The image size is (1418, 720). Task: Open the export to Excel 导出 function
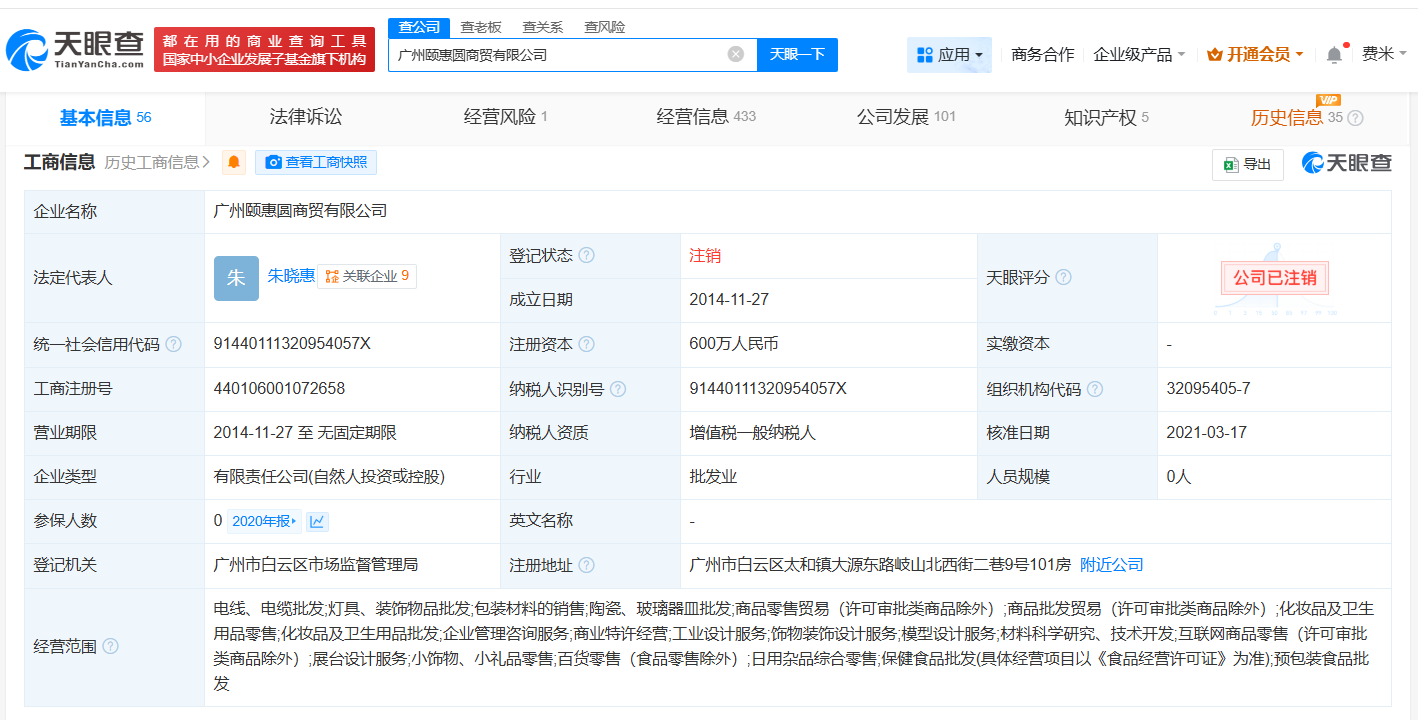point(1246,164)
